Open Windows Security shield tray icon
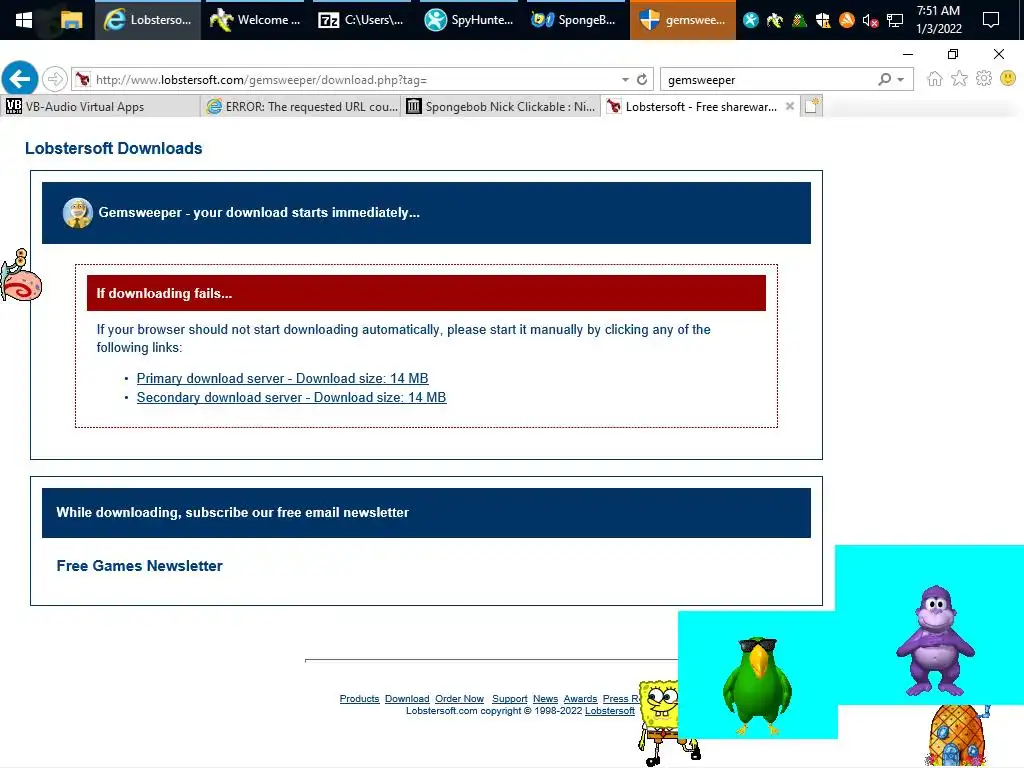1024x768 pixels. (x=823, y=20)
